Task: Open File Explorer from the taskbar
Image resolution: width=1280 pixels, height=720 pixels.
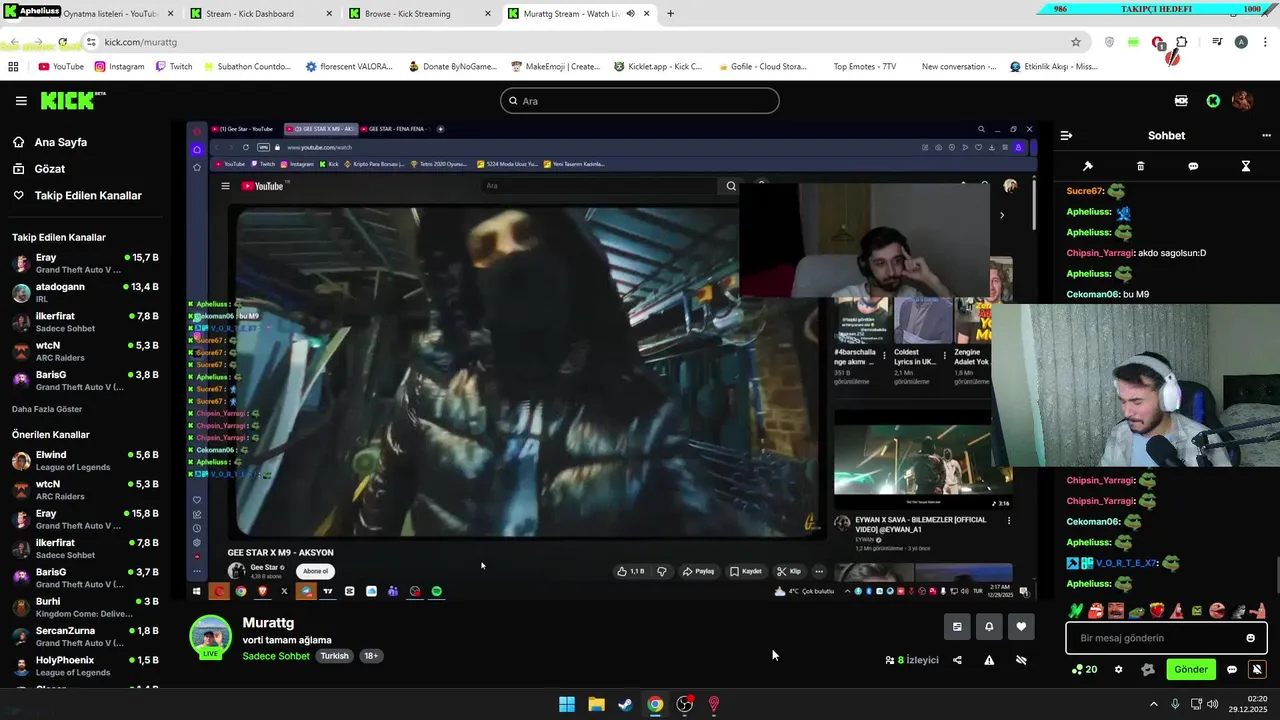Action: click(x=596, y=704)
